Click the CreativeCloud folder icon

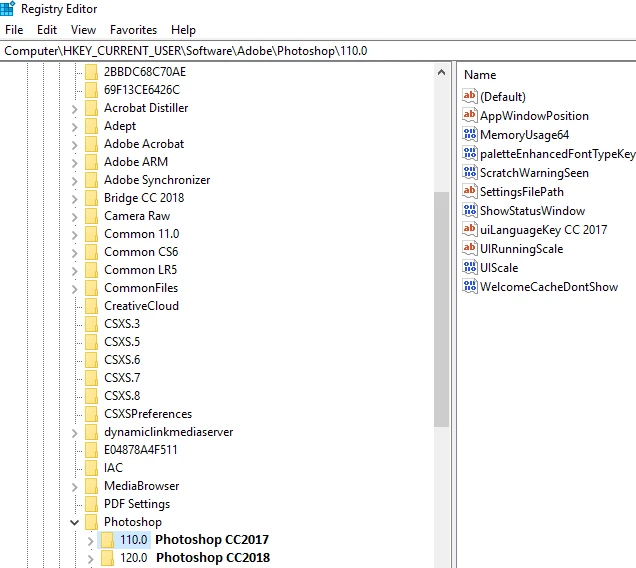tap(91, 306)
